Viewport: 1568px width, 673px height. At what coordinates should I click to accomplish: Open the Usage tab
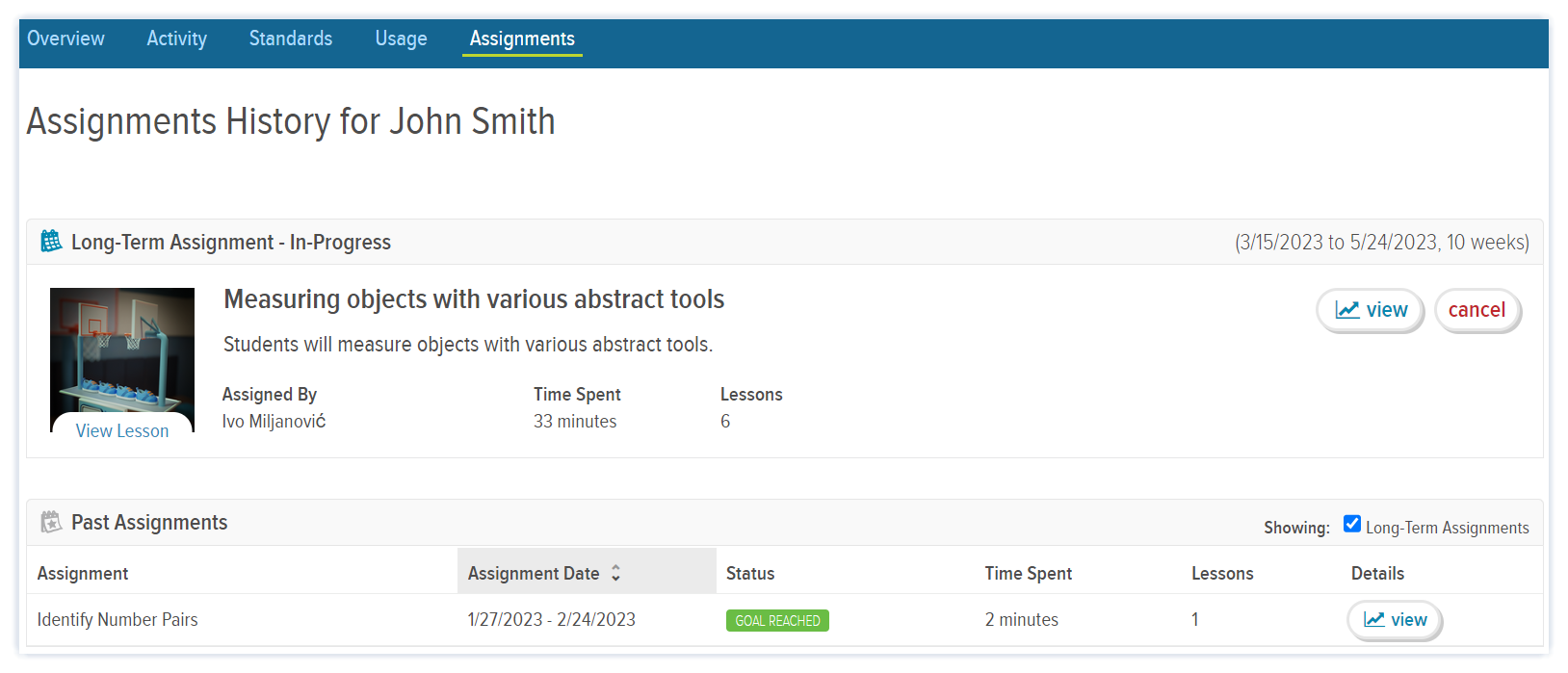pos(401,39)
